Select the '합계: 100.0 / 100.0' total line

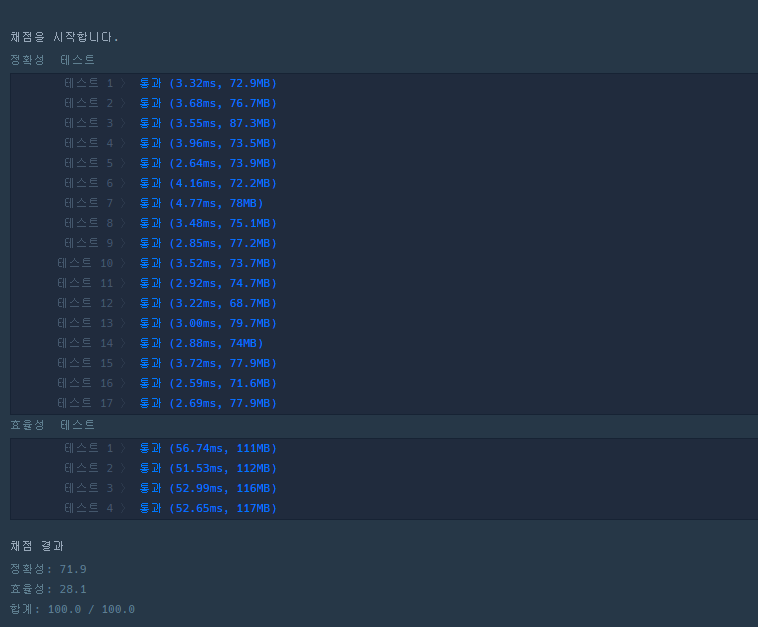point(73,609)
